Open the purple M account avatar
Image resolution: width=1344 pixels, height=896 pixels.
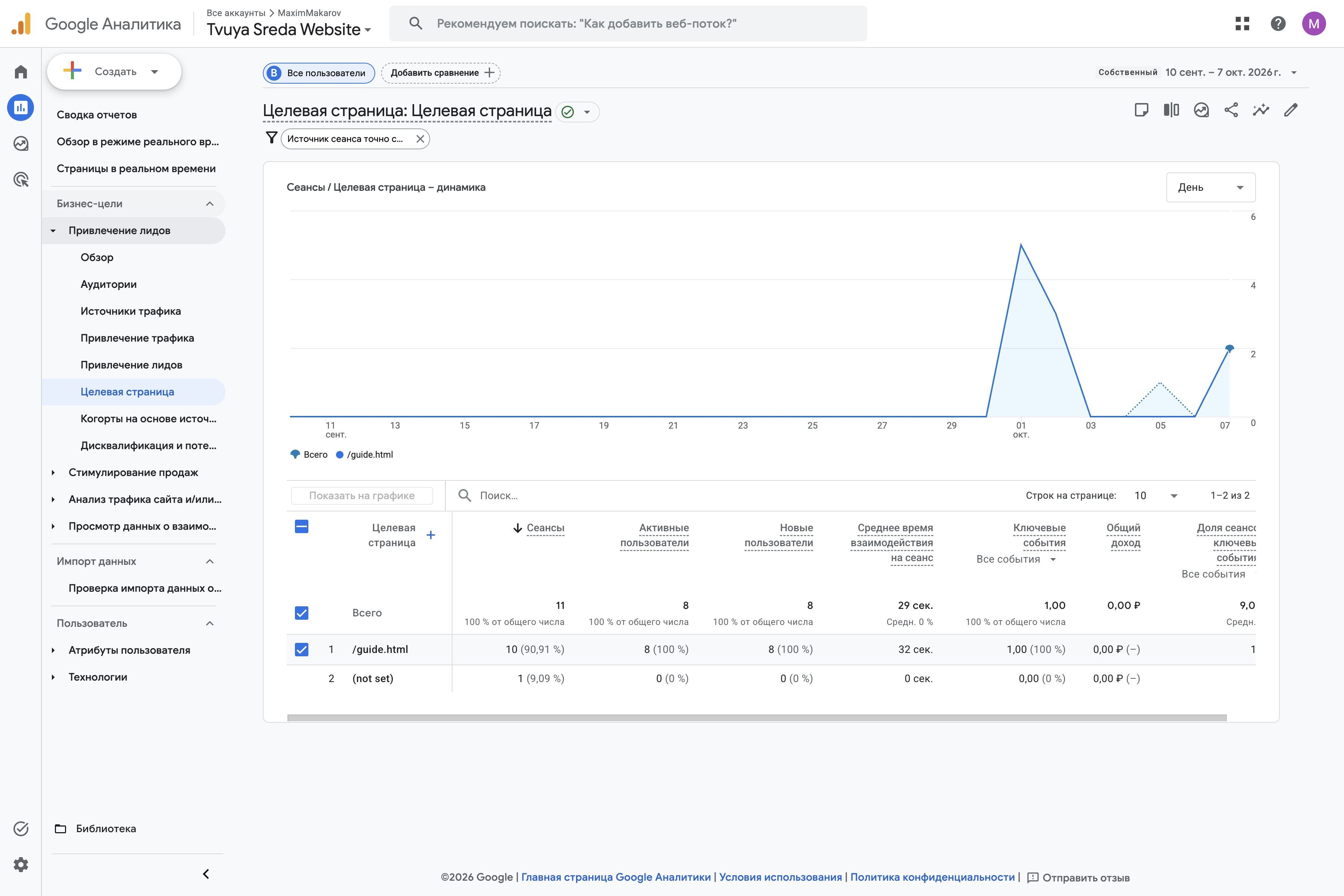click(1314, 24)
